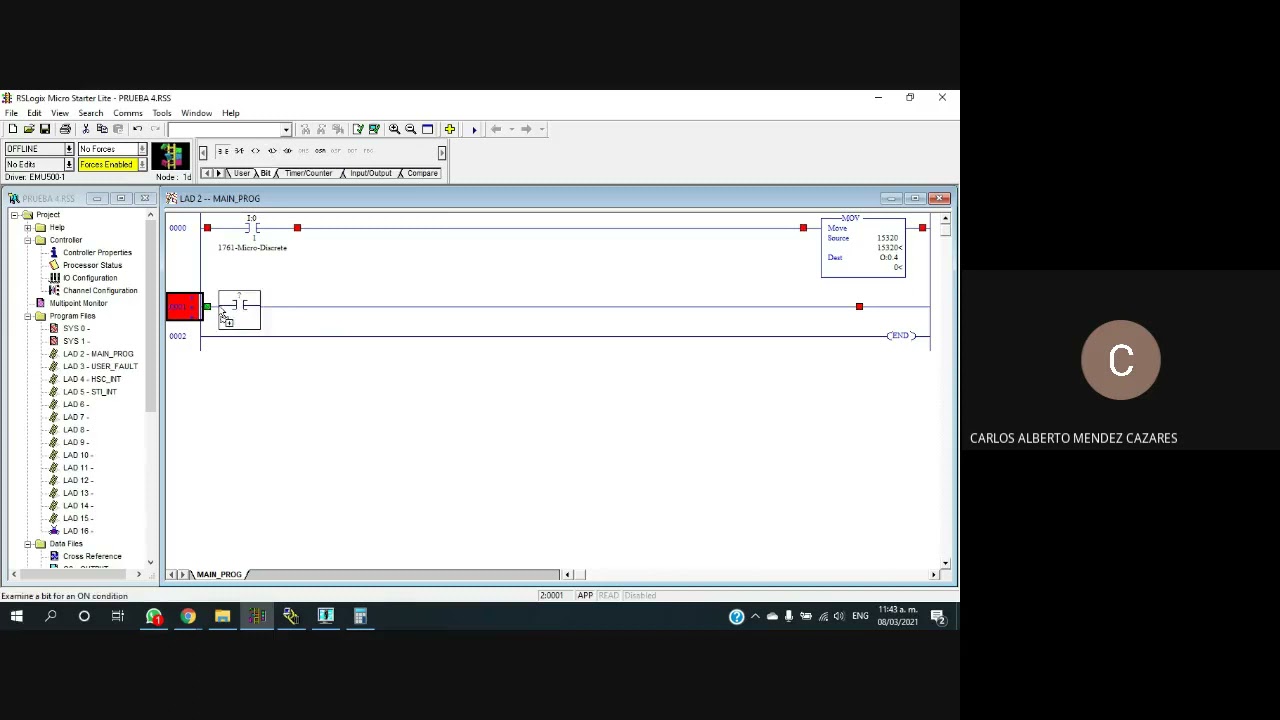Open the toolbar search combo box arrow

[286, 130]
